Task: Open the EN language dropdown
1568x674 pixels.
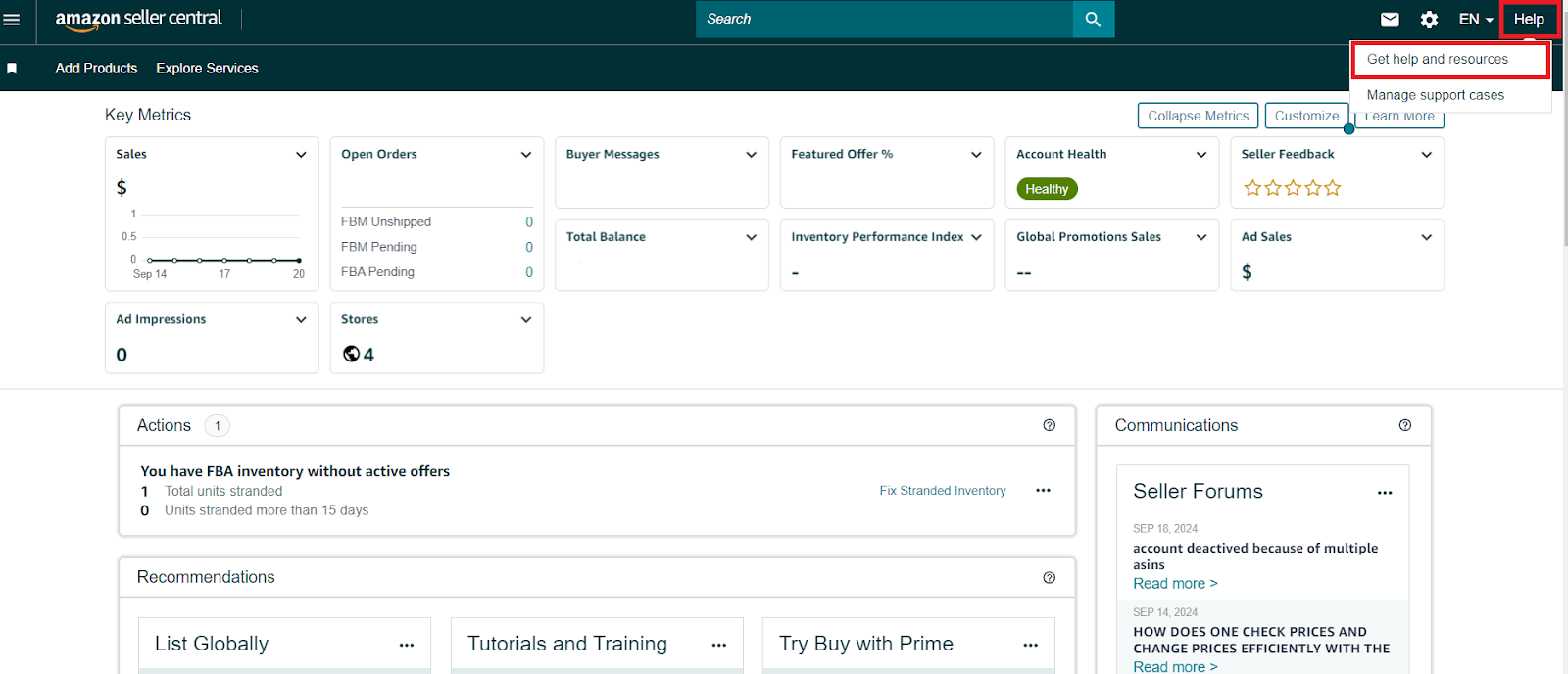Action: (x=1476, y=20)
